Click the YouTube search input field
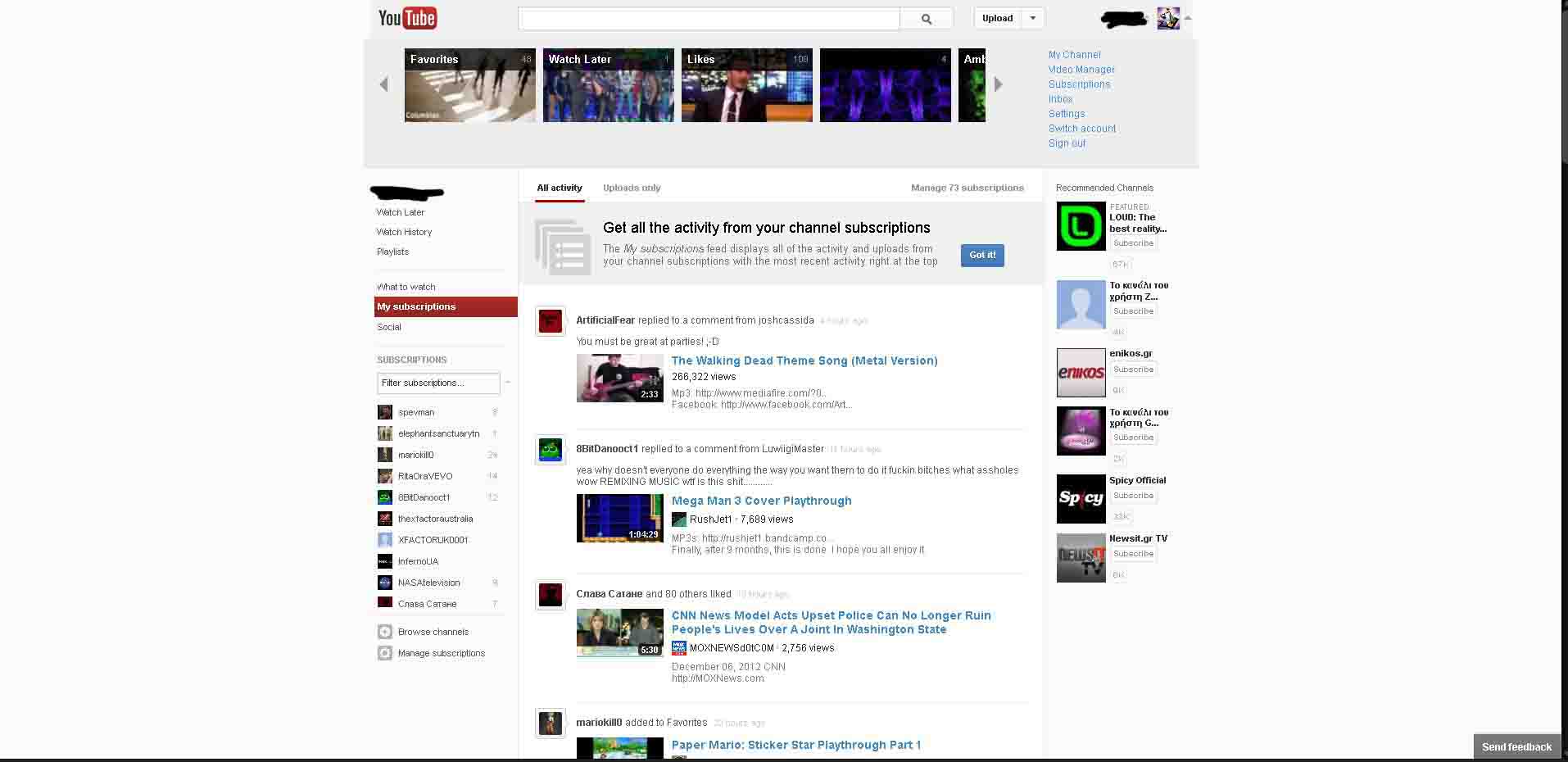 point(709,18)
